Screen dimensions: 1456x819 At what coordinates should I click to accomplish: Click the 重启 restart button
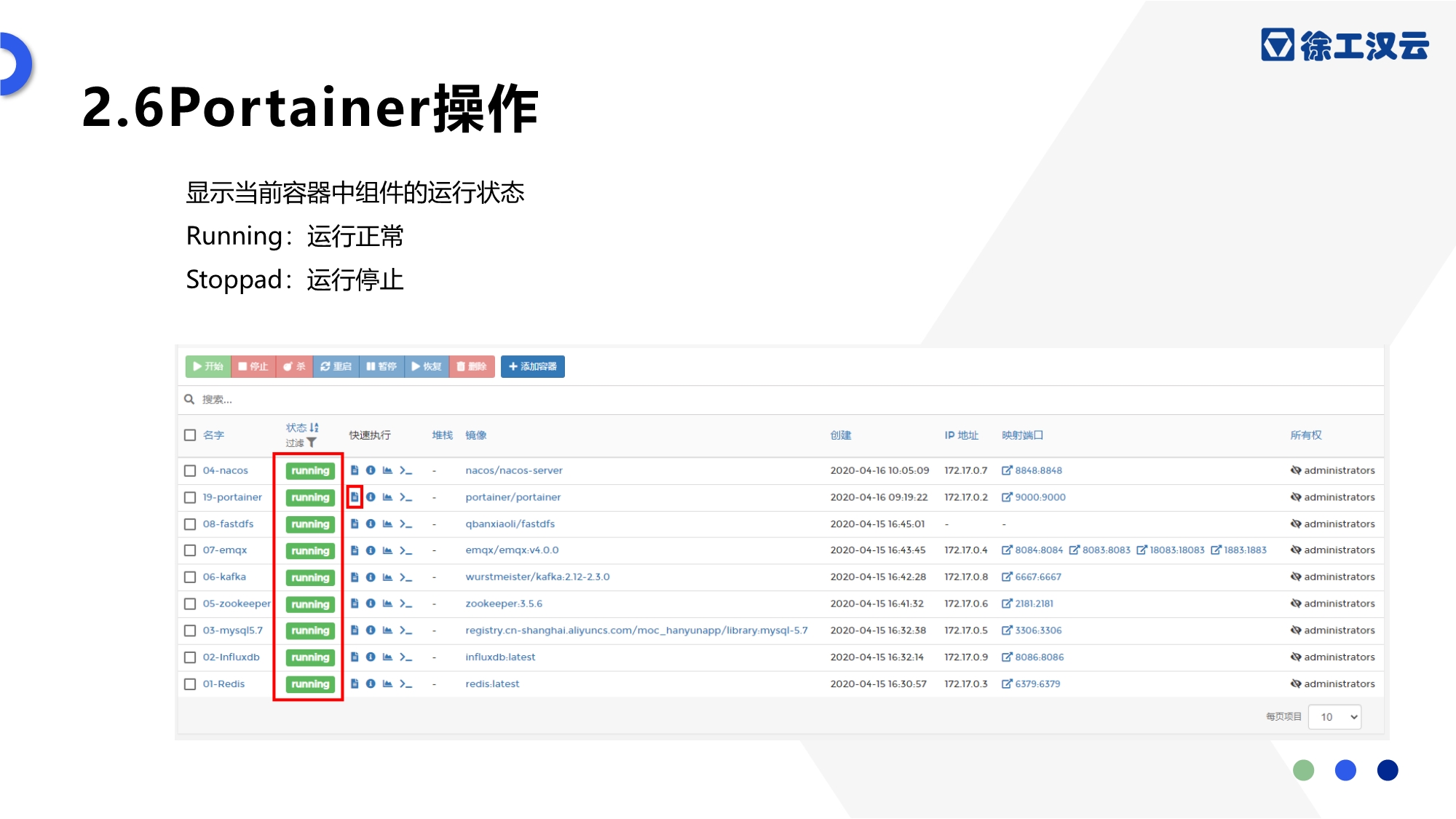tap(336, 366)
